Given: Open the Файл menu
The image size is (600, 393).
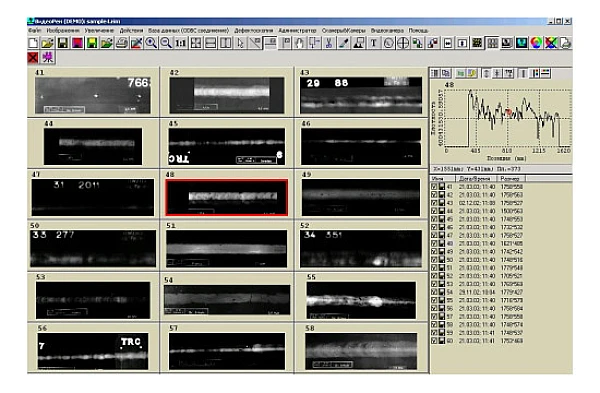Looking at the screenshot, I should 34,30.
